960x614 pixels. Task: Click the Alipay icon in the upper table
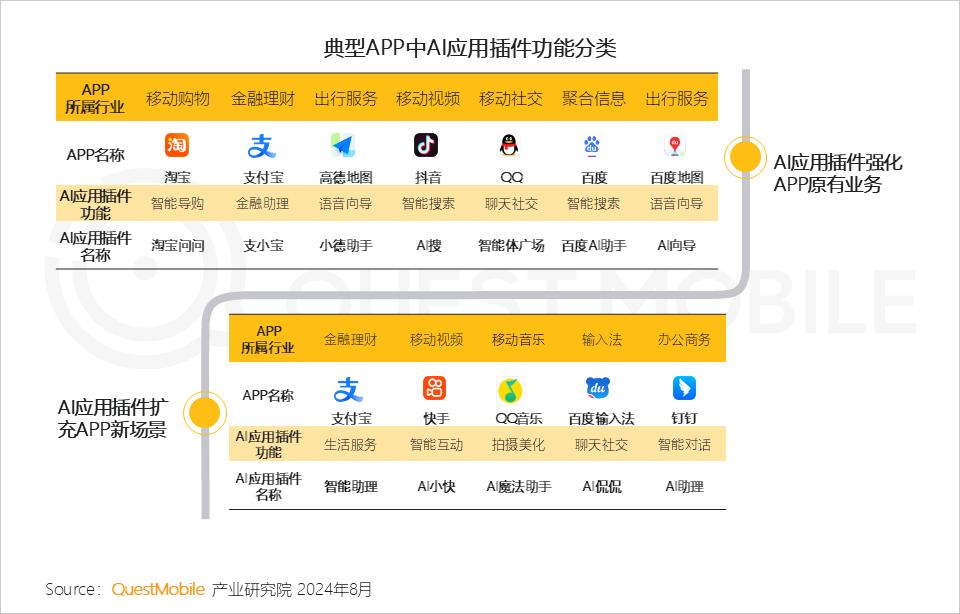261,146
